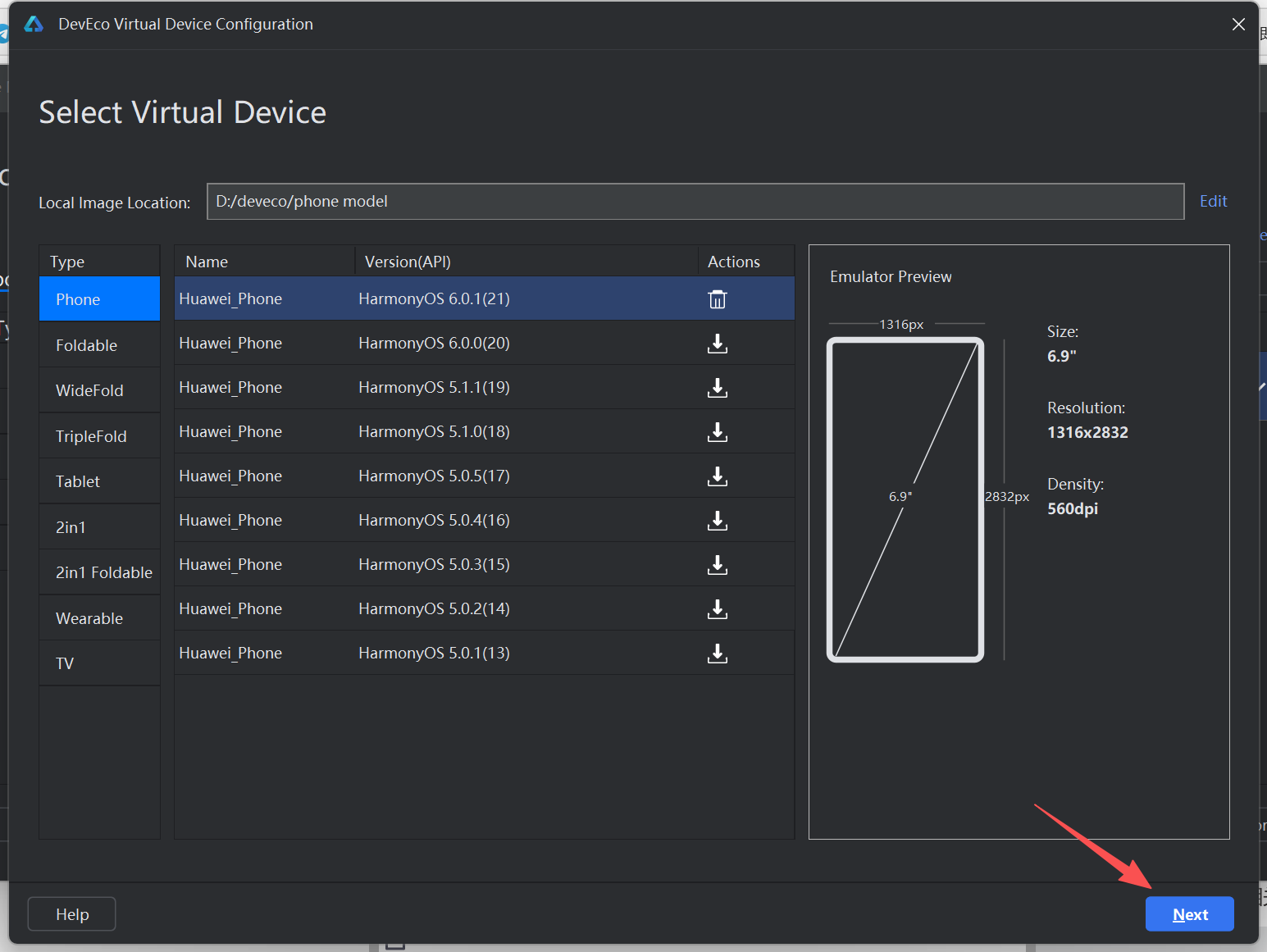Screen dimensions: 1267x952
Task: Download the HarmonyOS 5.0.5(17) image
Action: [x=718, y=476]
